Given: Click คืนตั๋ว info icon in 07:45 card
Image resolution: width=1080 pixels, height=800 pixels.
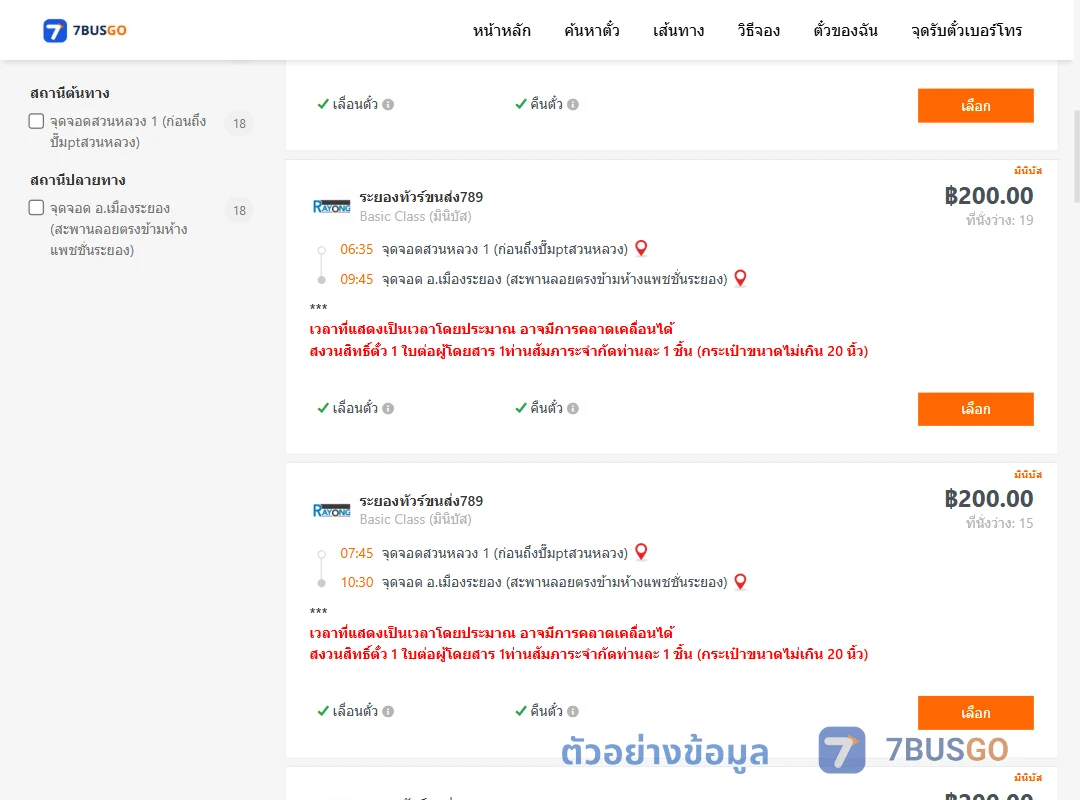Looking at the screenshot, I should coord(573,712).
